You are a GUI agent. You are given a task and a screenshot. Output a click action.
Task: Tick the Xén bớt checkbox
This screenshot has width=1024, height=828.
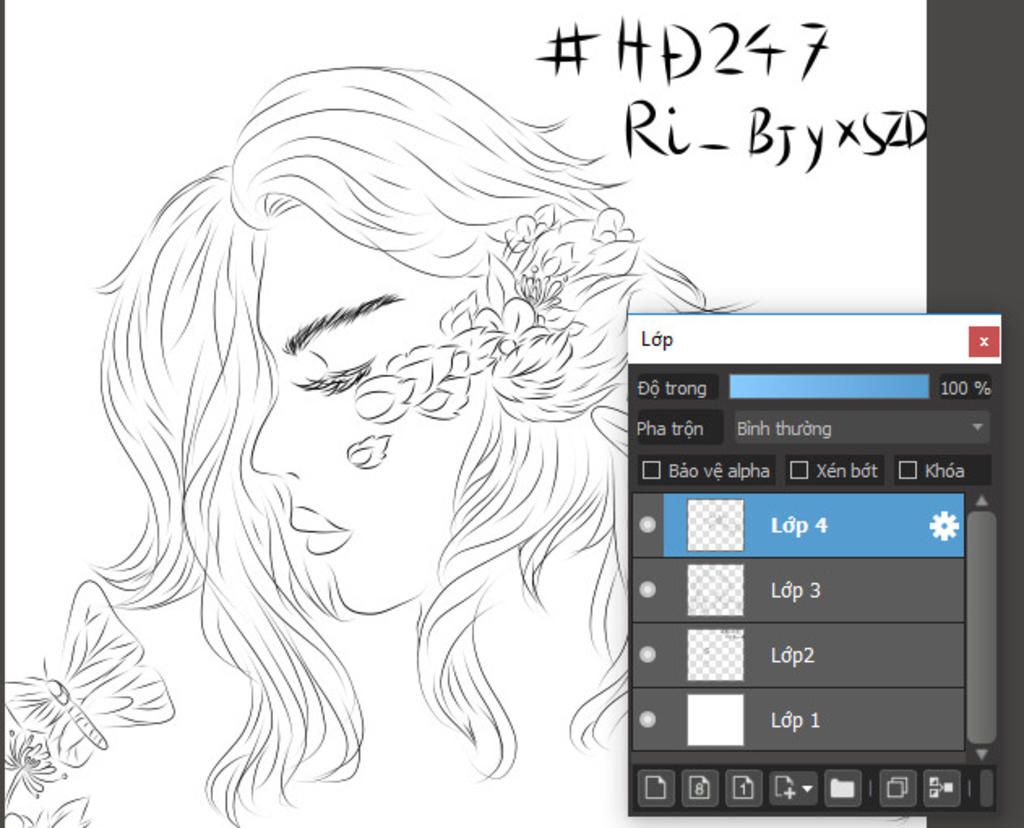(799, 470)
